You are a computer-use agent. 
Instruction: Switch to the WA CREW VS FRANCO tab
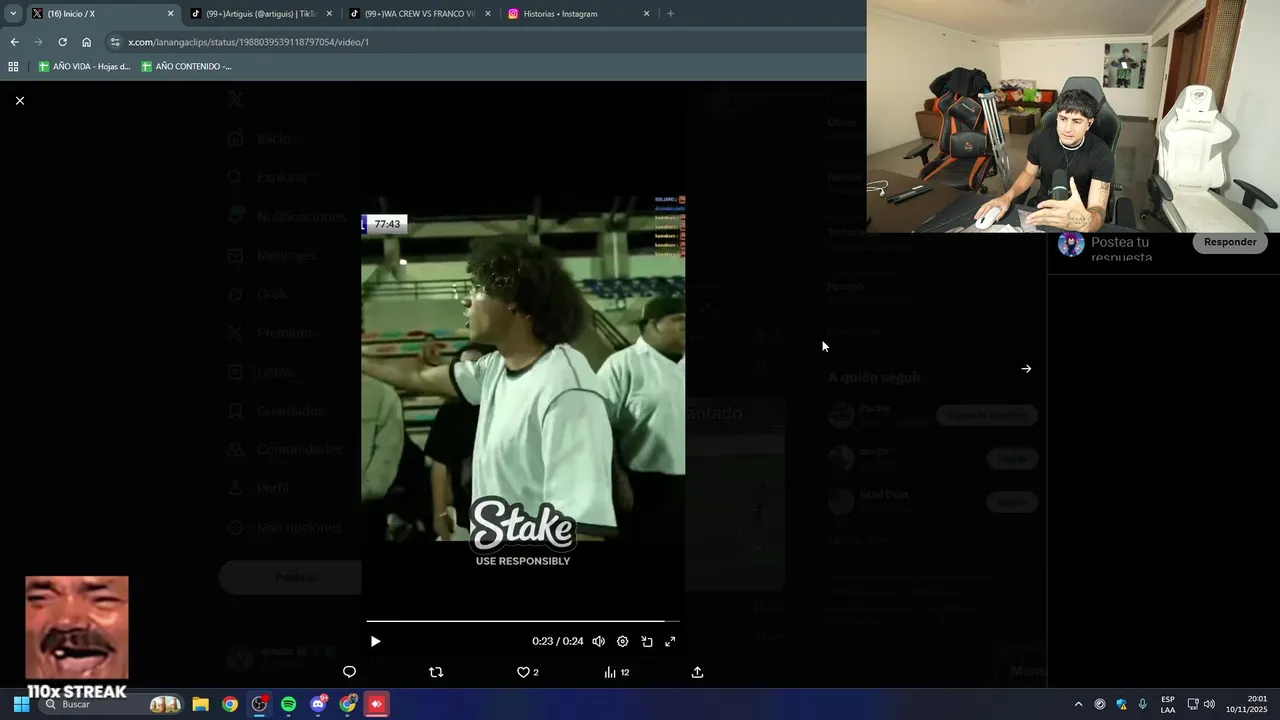[420, 14]
